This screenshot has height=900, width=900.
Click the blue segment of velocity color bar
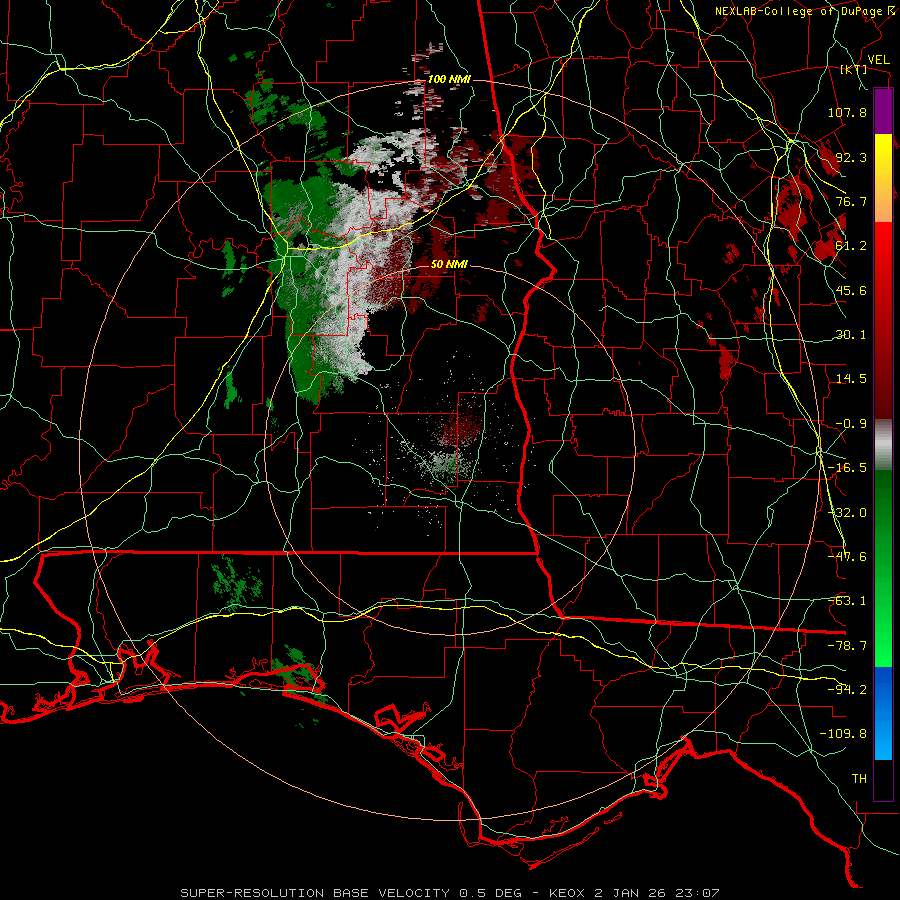pyautogui.click(x=883, y=713)
